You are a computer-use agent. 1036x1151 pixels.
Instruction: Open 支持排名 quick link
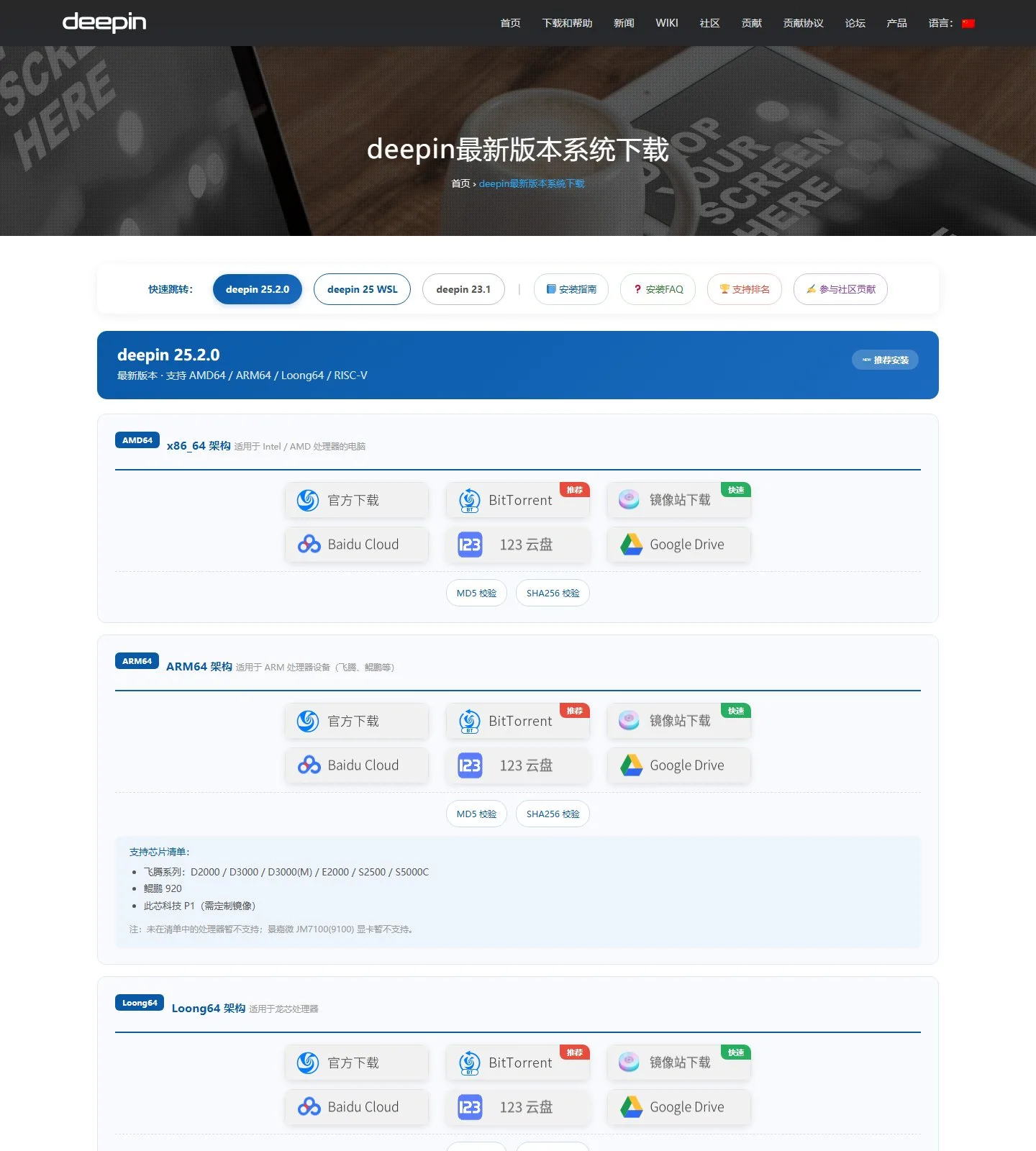pos(745,289)
